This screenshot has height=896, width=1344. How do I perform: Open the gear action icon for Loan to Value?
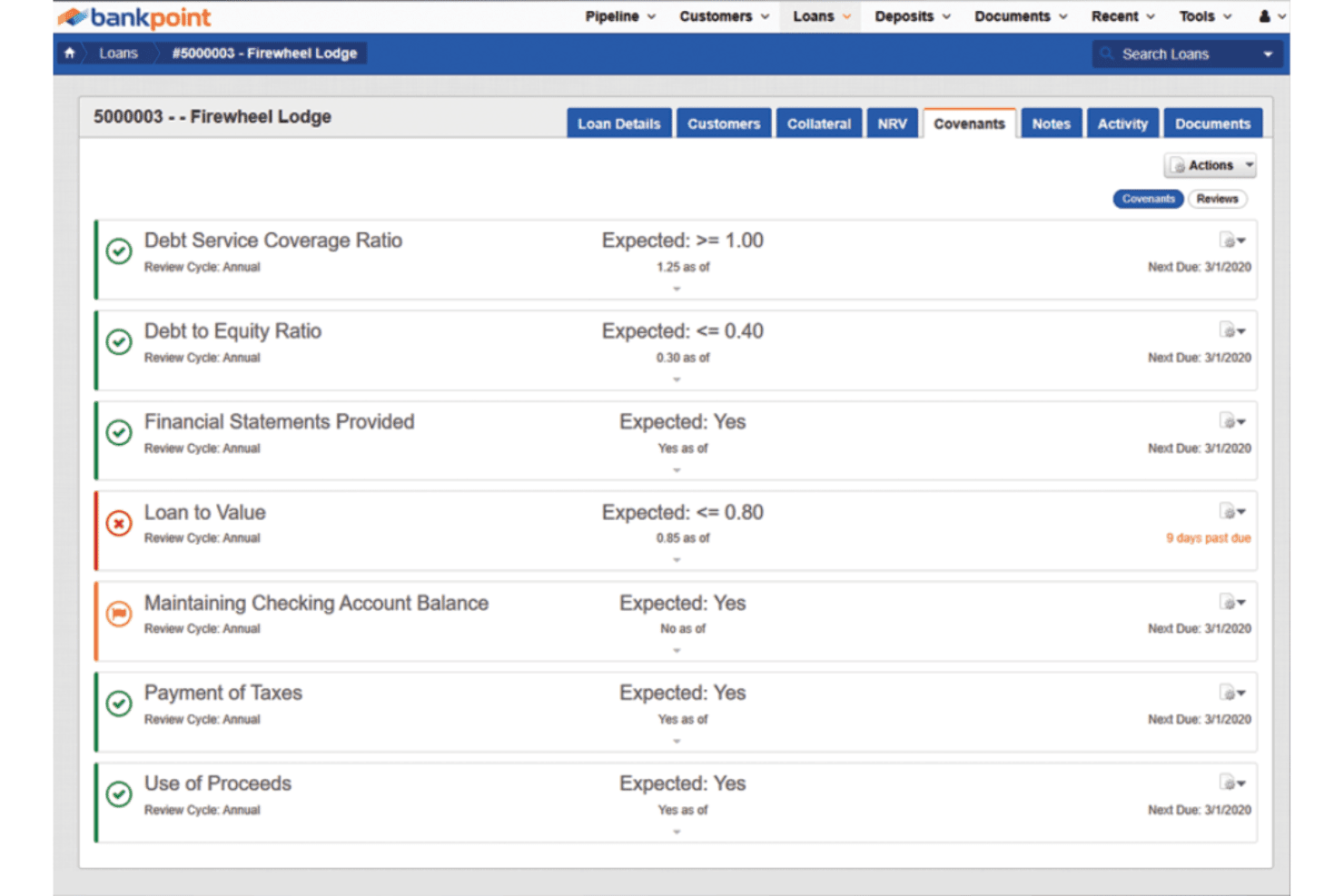1232,512
